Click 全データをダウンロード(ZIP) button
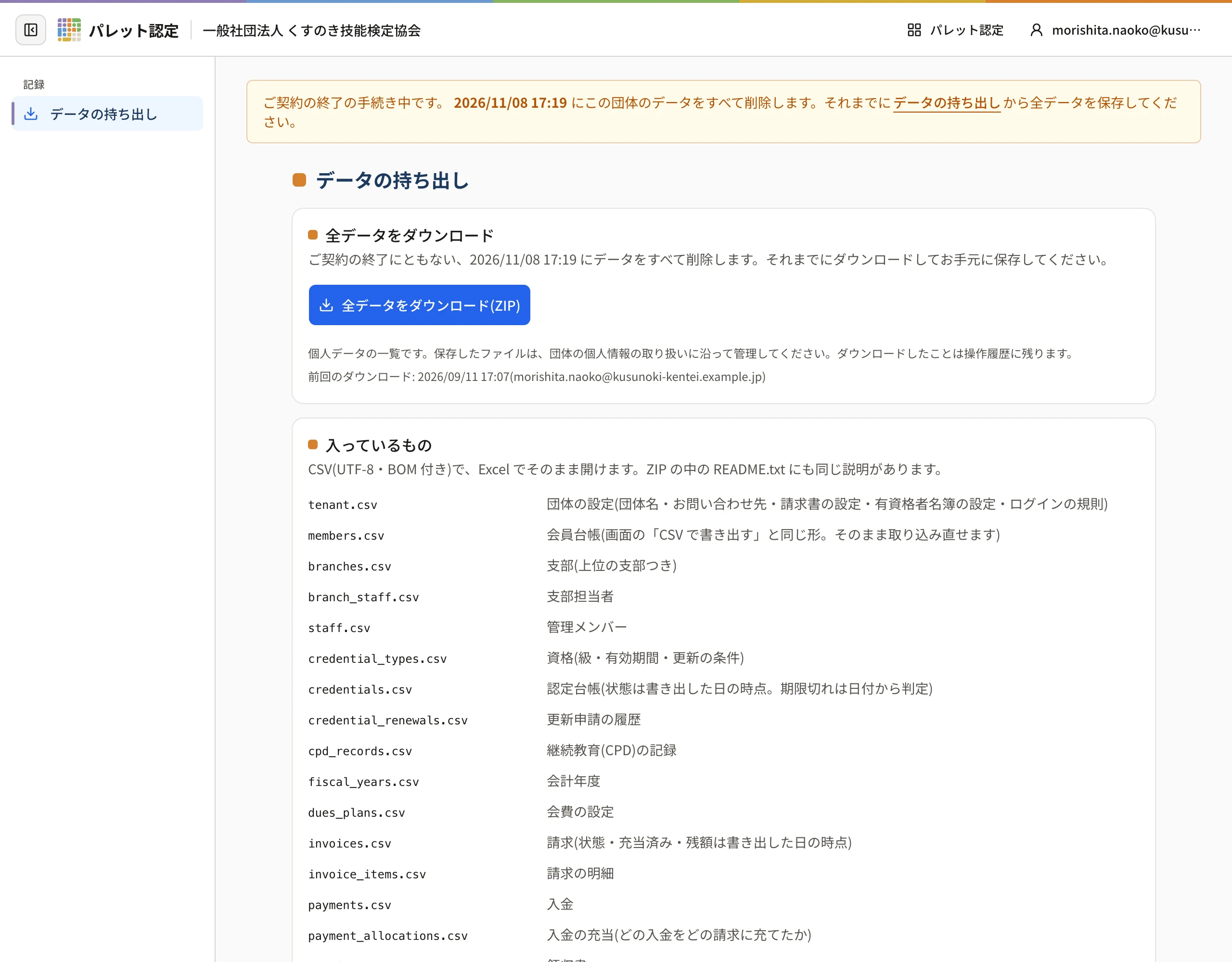 coord(419,305)
